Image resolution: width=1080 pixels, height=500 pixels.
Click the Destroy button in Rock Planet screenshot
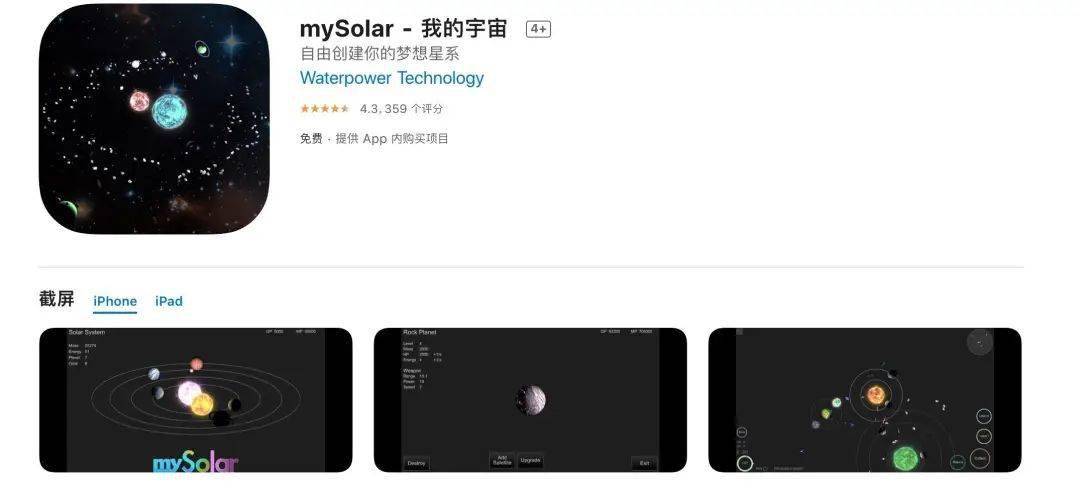click(x=416, y=463)
